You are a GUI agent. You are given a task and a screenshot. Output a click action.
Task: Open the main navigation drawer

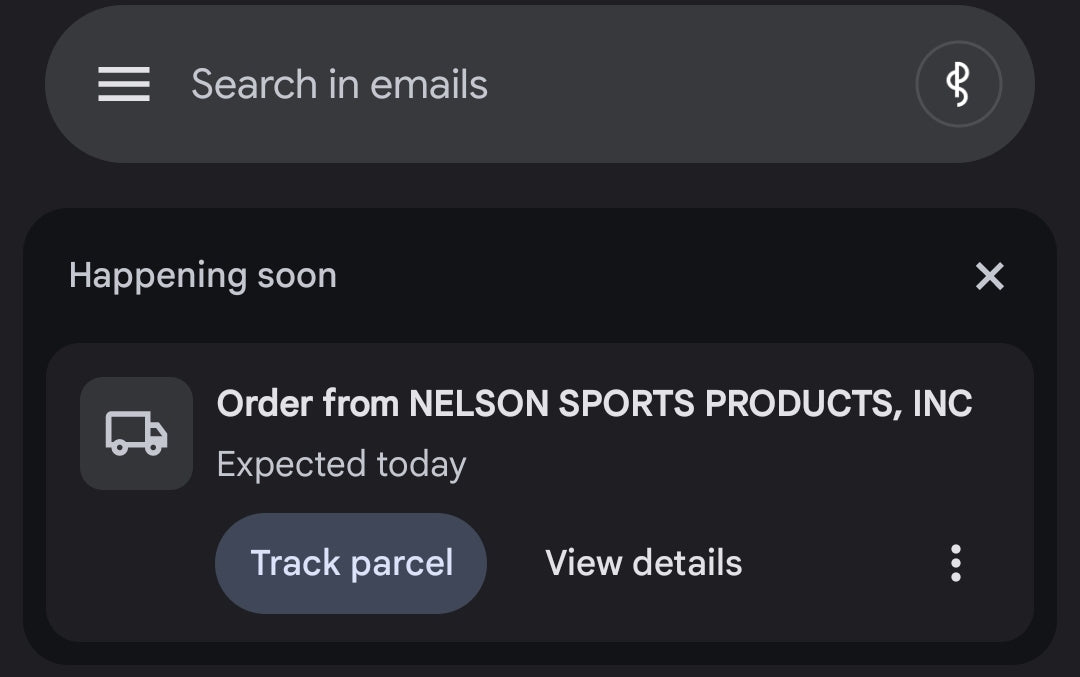click(x=124, y=85)
